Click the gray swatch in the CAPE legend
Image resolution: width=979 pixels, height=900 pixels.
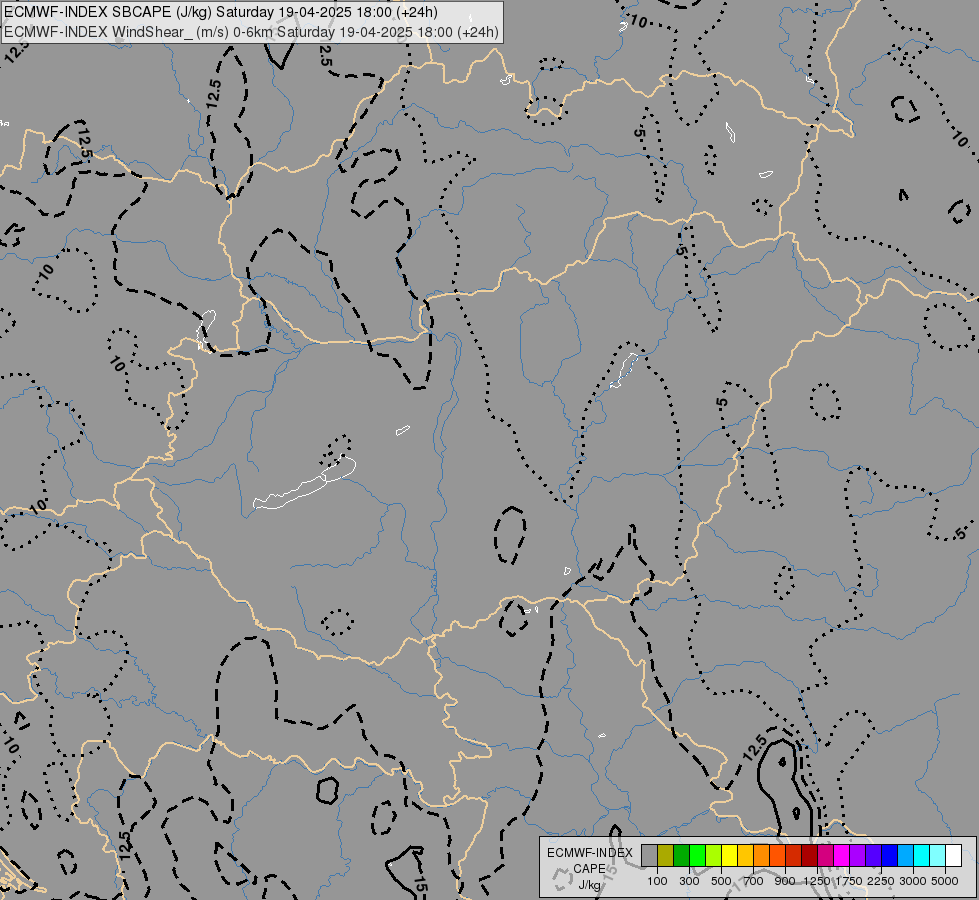649,856
